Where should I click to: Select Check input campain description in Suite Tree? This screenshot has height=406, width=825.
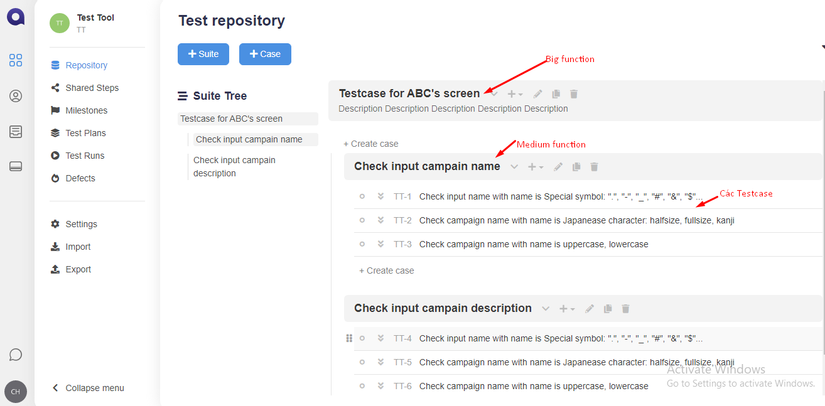click(234, 166)
